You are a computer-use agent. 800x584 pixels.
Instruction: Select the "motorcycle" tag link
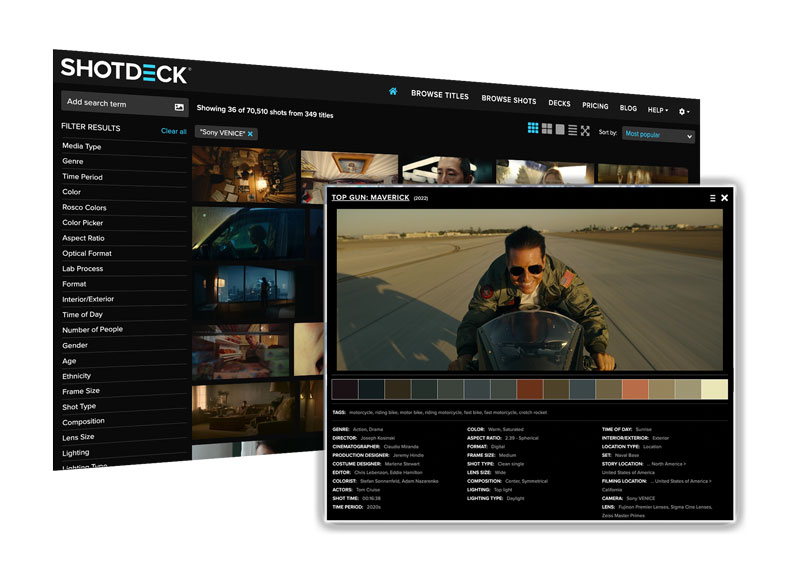[x=359, y=412]
